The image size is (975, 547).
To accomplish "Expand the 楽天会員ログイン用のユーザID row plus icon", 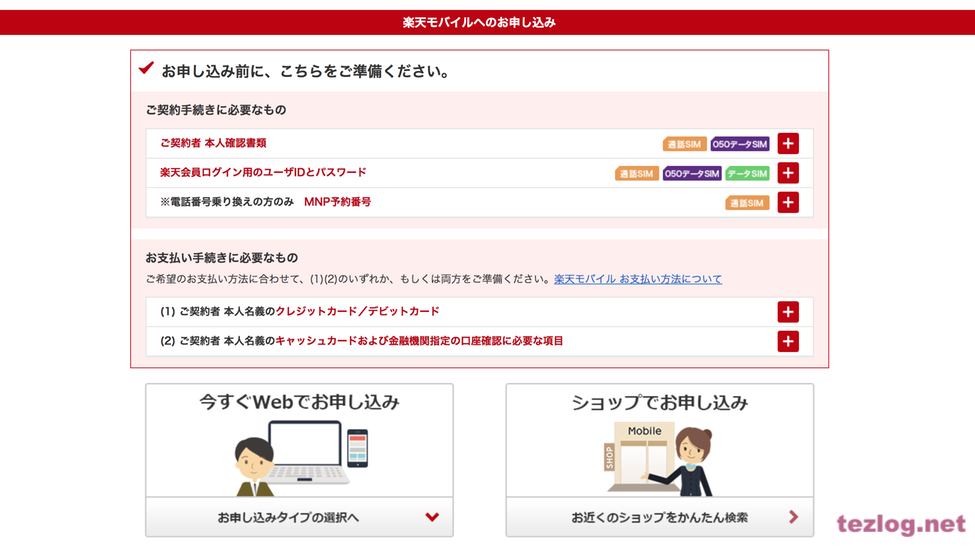I will (x=788, y=173).
